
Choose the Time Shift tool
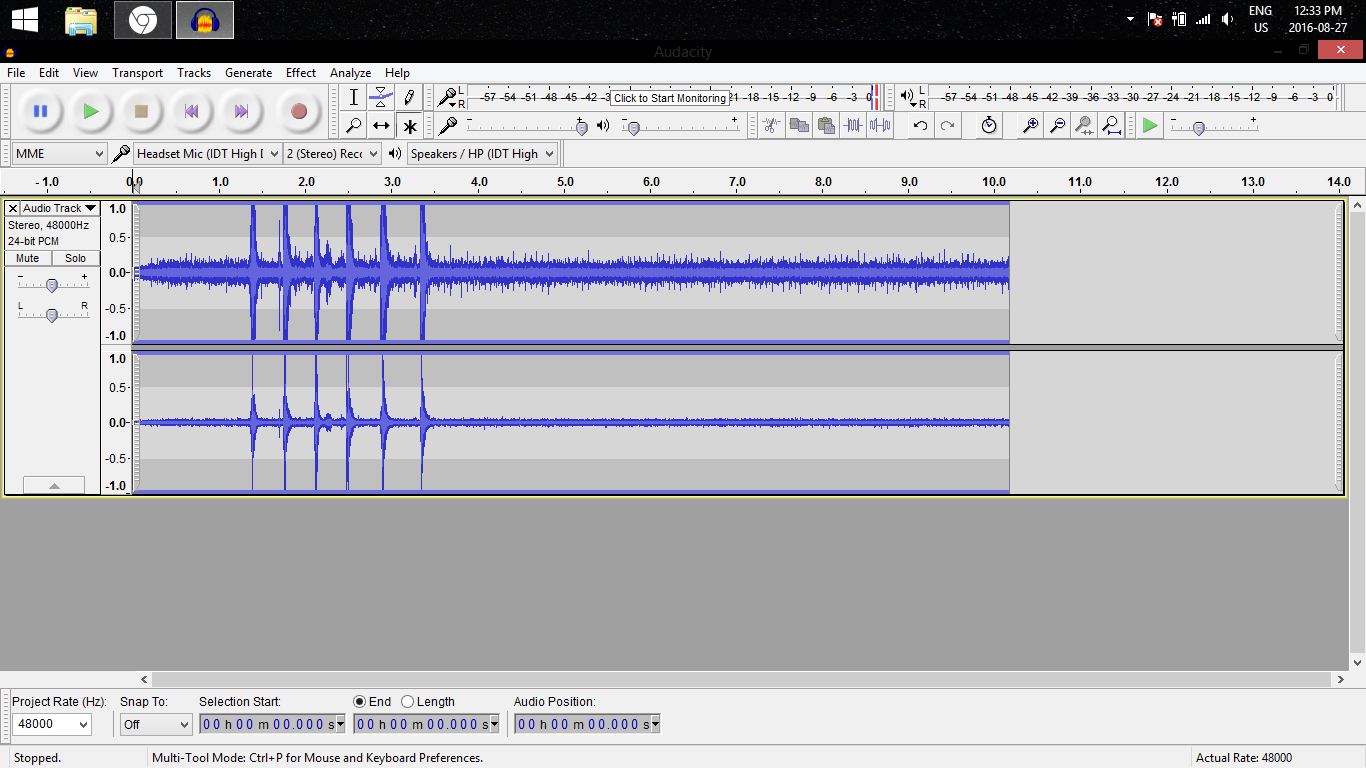coord(381,126)
